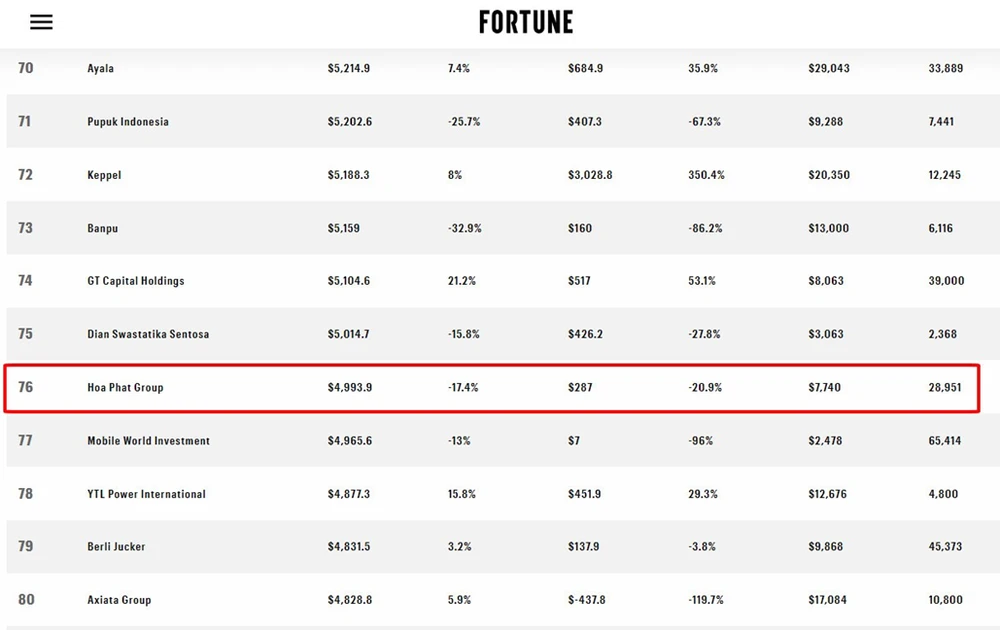The width and height of the screenshot is (1000, 630).
Task: Open Pupuk Indonesia company link
Action: pos(128,122)
